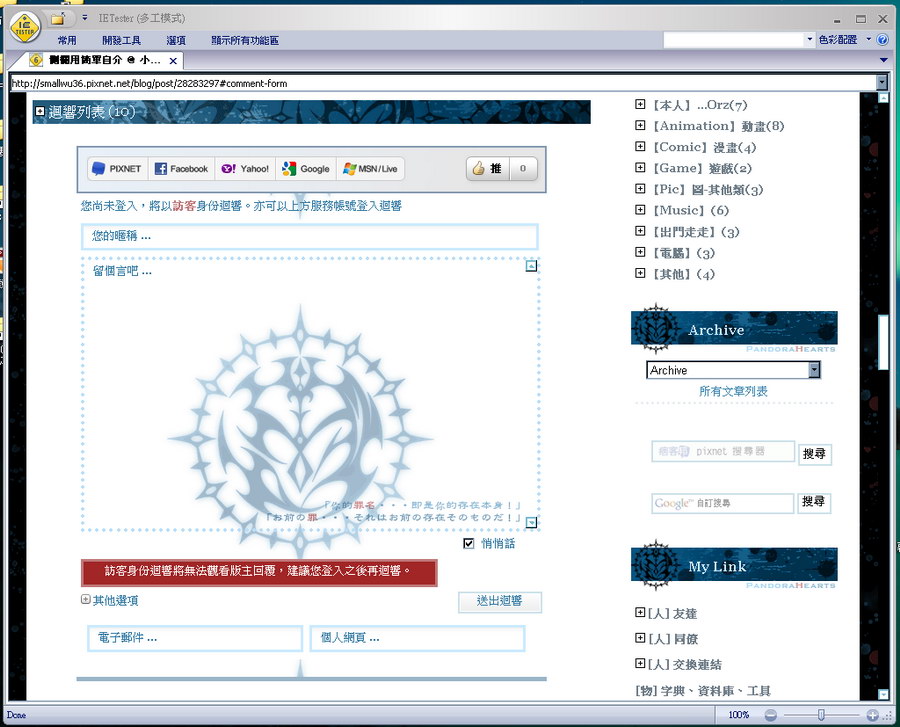
Task: Expand the 【Game】遊戲 category
Action: pos(640,168)
